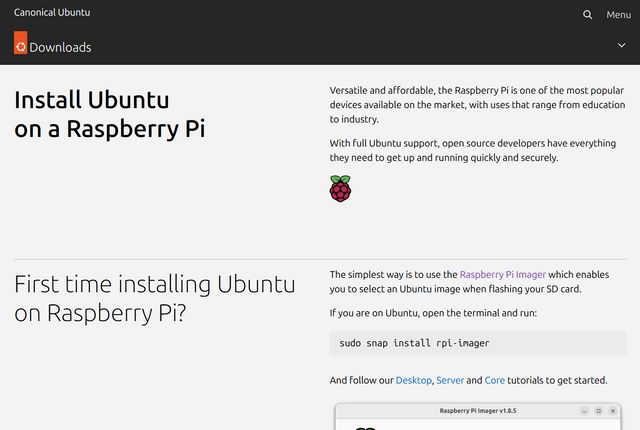
Task: Click the maximize icon in Imager screenshot
Action: coord(599,411)
